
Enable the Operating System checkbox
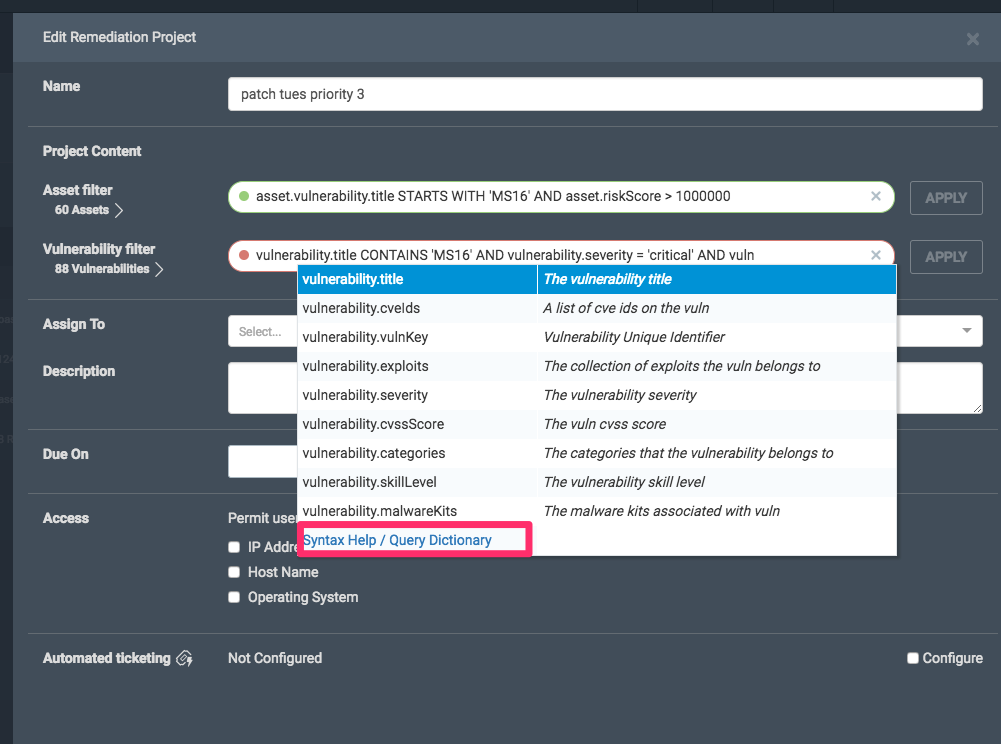[234, 597]
